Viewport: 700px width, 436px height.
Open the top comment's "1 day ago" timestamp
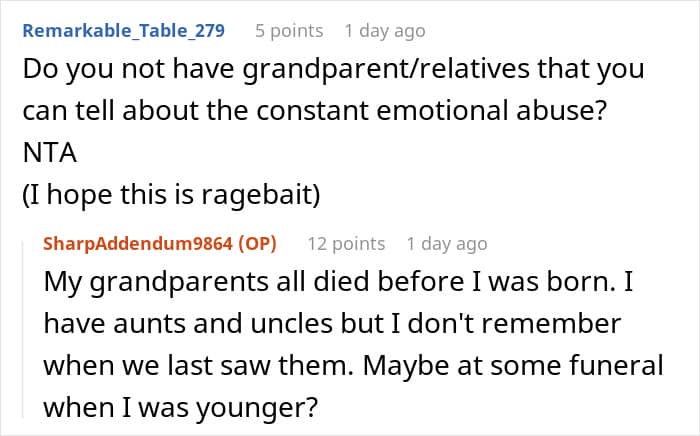[384, 30]
